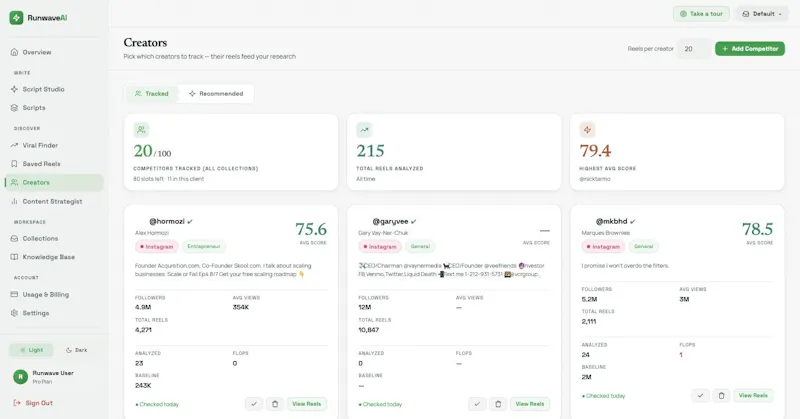800x419 pixels.
Task: Click the Entrepreneur tag on @hormozi card
Action: click(204, 247)
